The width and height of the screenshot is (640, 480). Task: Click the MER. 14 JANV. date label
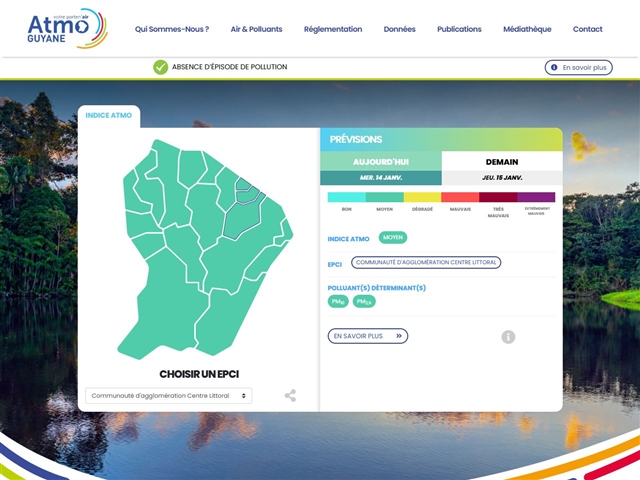(x=381, y=178)
